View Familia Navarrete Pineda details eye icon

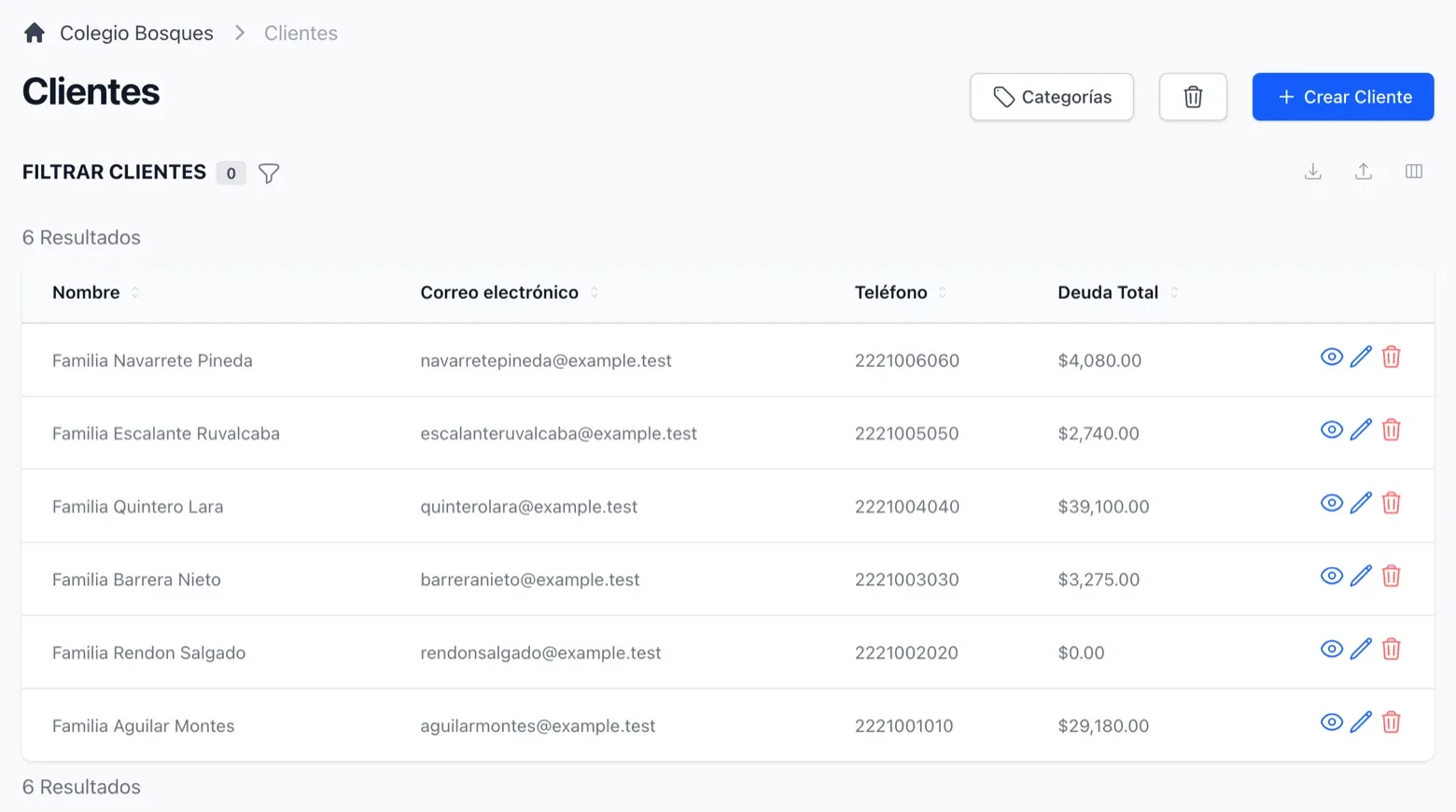tap(1332, 357)
